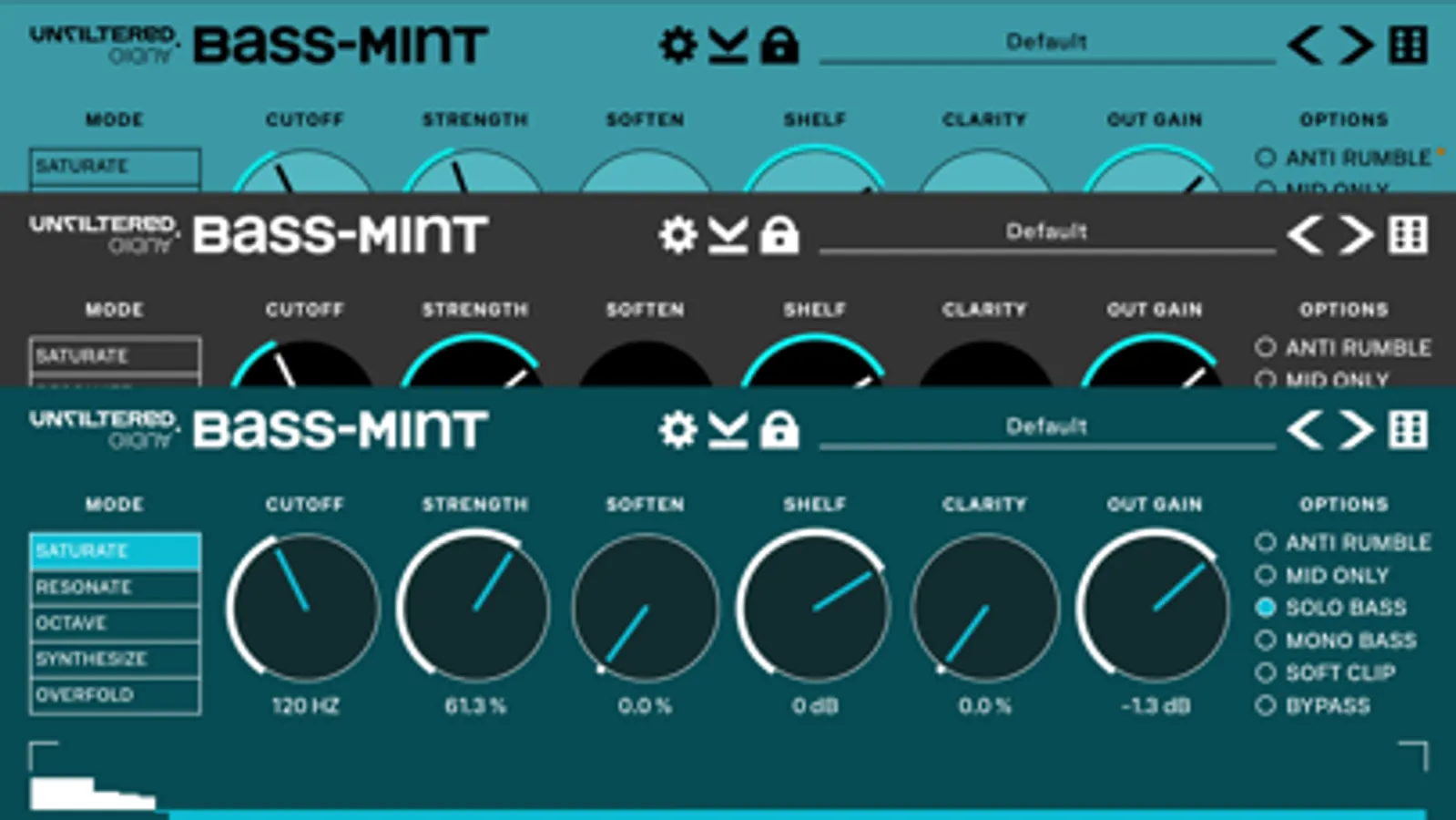Click the Shelf knob in the dark teal panel
The image size is (1456, 820).
point(814,607)
